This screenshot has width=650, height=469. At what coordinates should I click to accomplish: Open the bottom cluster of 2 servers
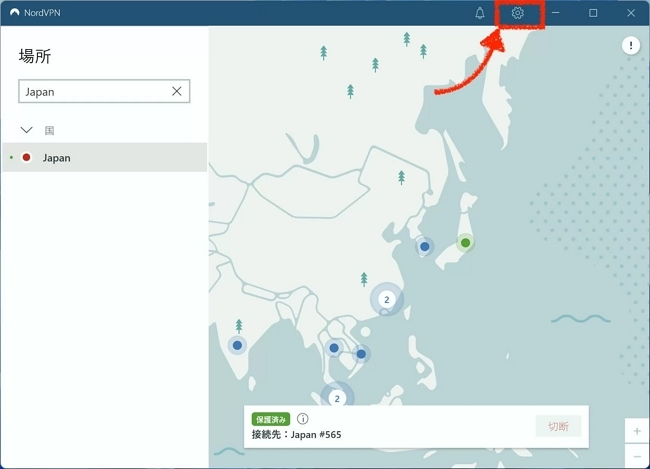[337, 398]
